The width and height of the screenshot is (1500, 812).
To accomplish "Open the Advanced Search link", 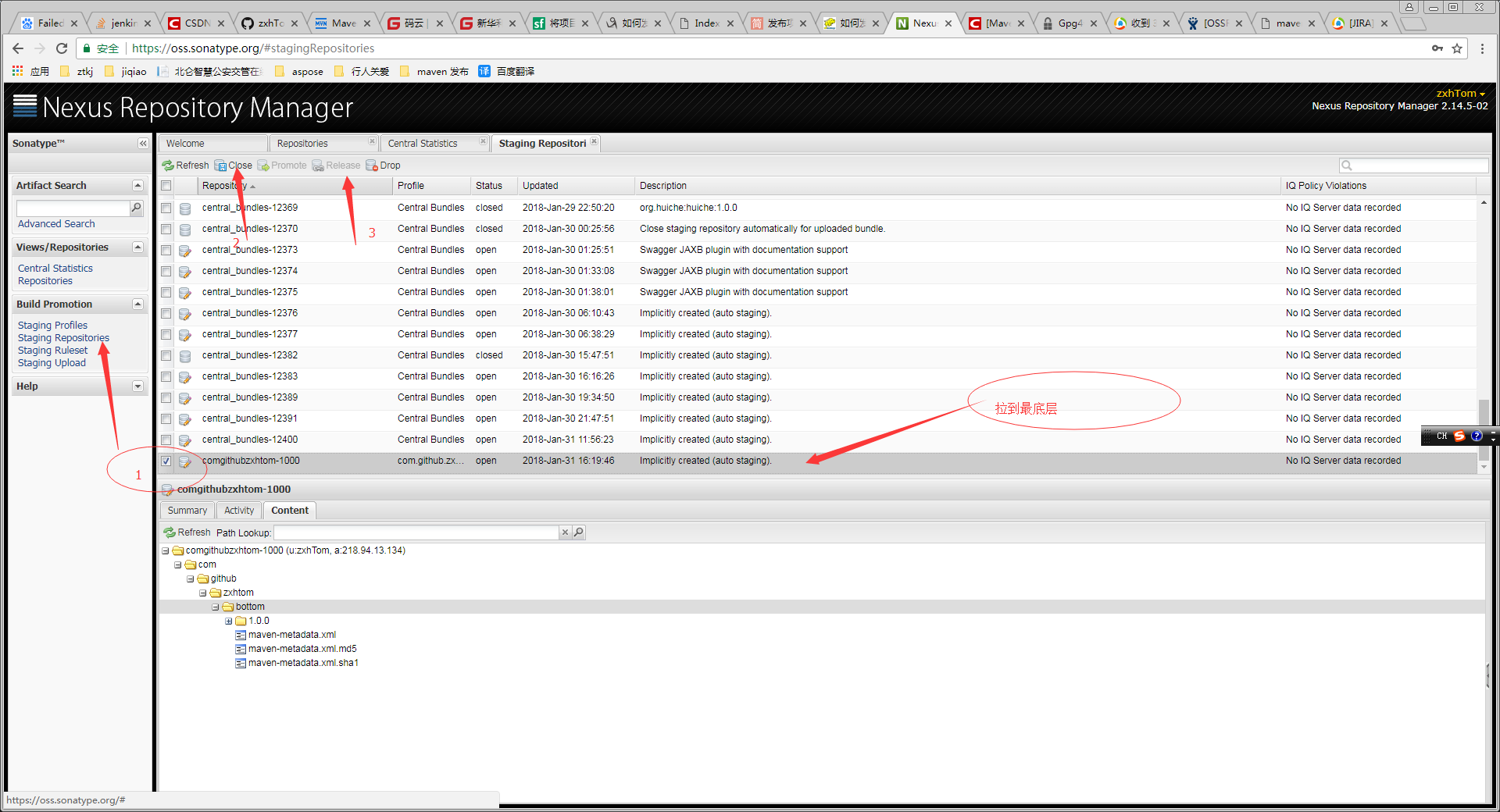I will pyautogui.click(x=56, y=224).
